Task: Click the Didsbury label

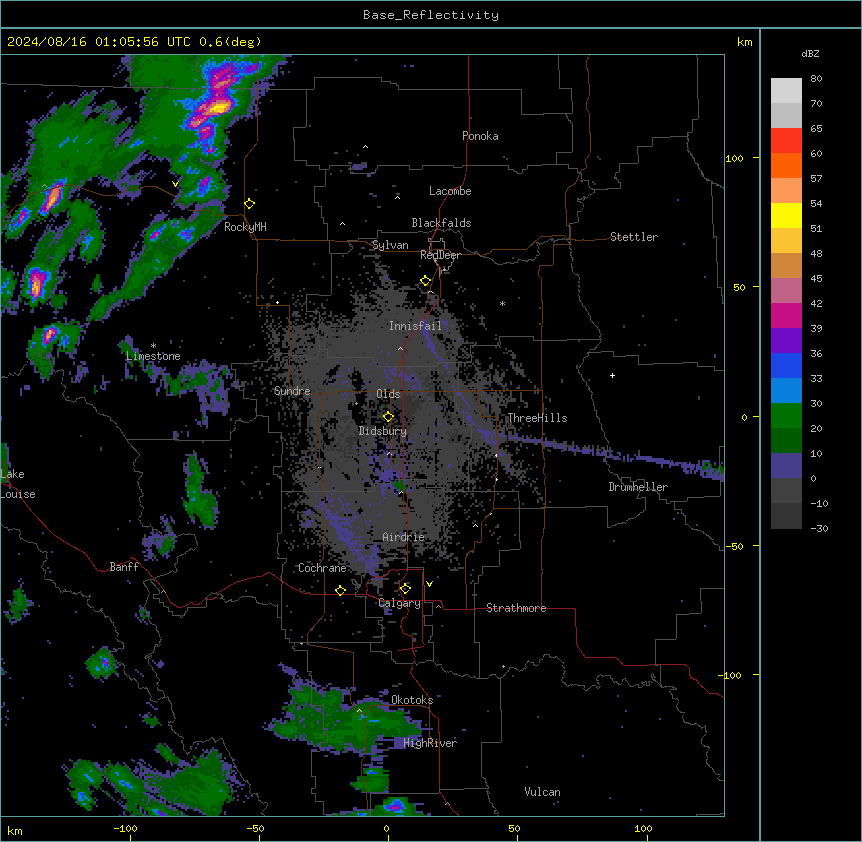Action: 383,431
